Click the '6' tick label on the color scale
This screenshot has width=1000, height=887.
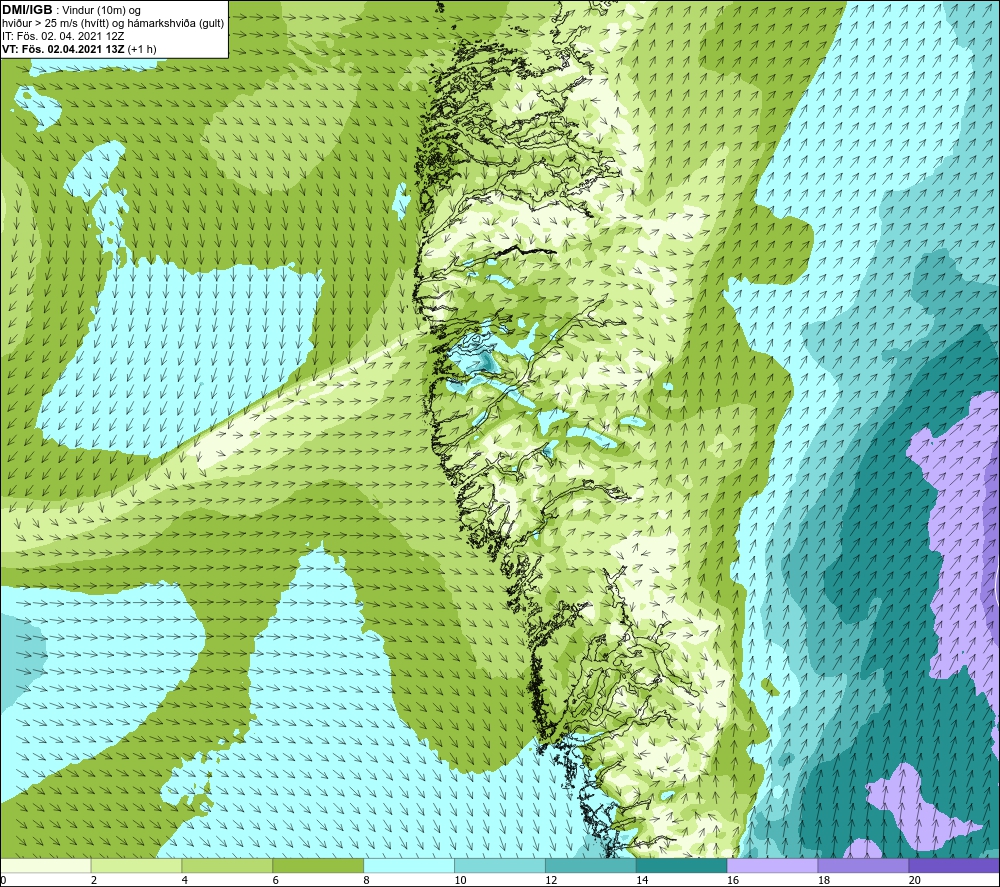pyautogui.click(x=276, y=881)
